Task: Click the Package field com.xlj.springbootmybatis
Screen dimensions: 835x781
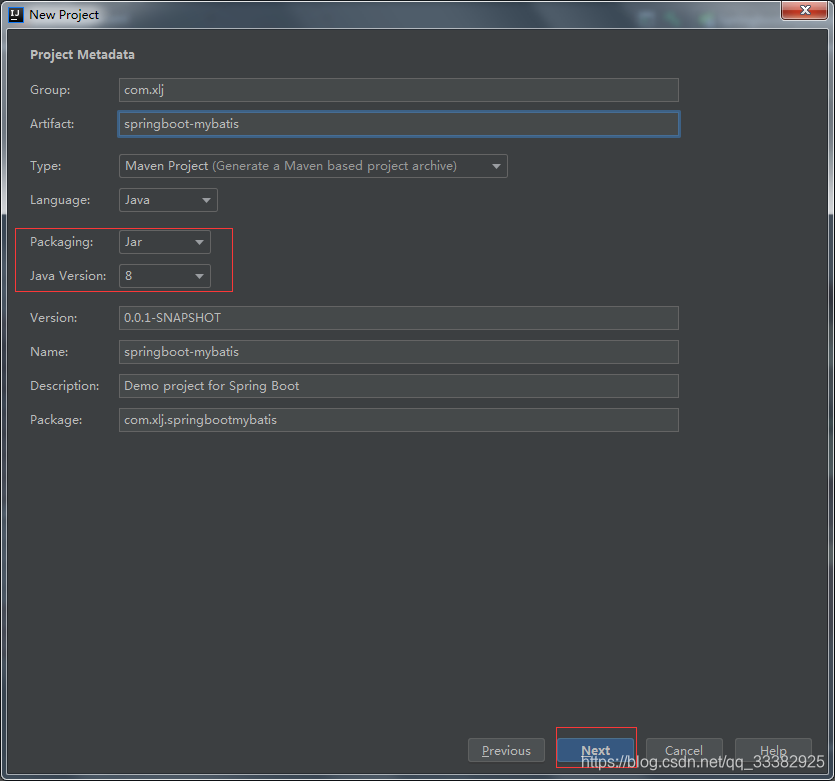Action: pos(398,420)
